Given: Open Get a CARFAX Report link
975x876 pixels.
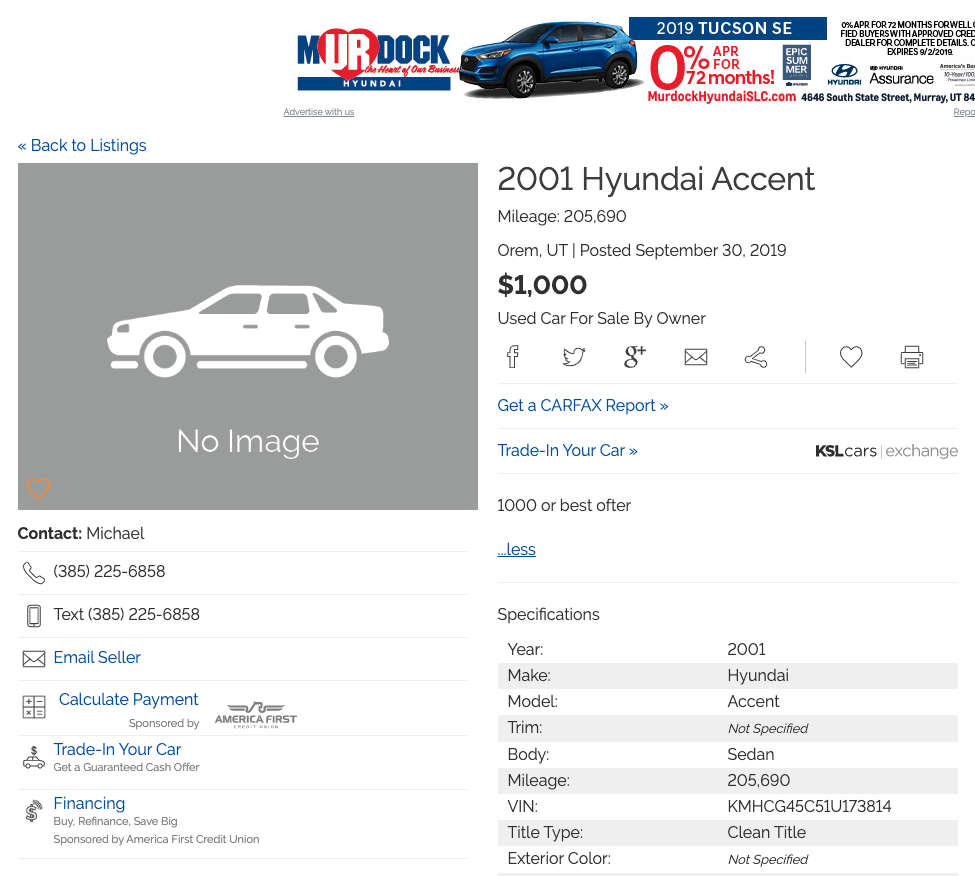Looking at the screenshot, I should pyautogui.click(x=583, y=405).
